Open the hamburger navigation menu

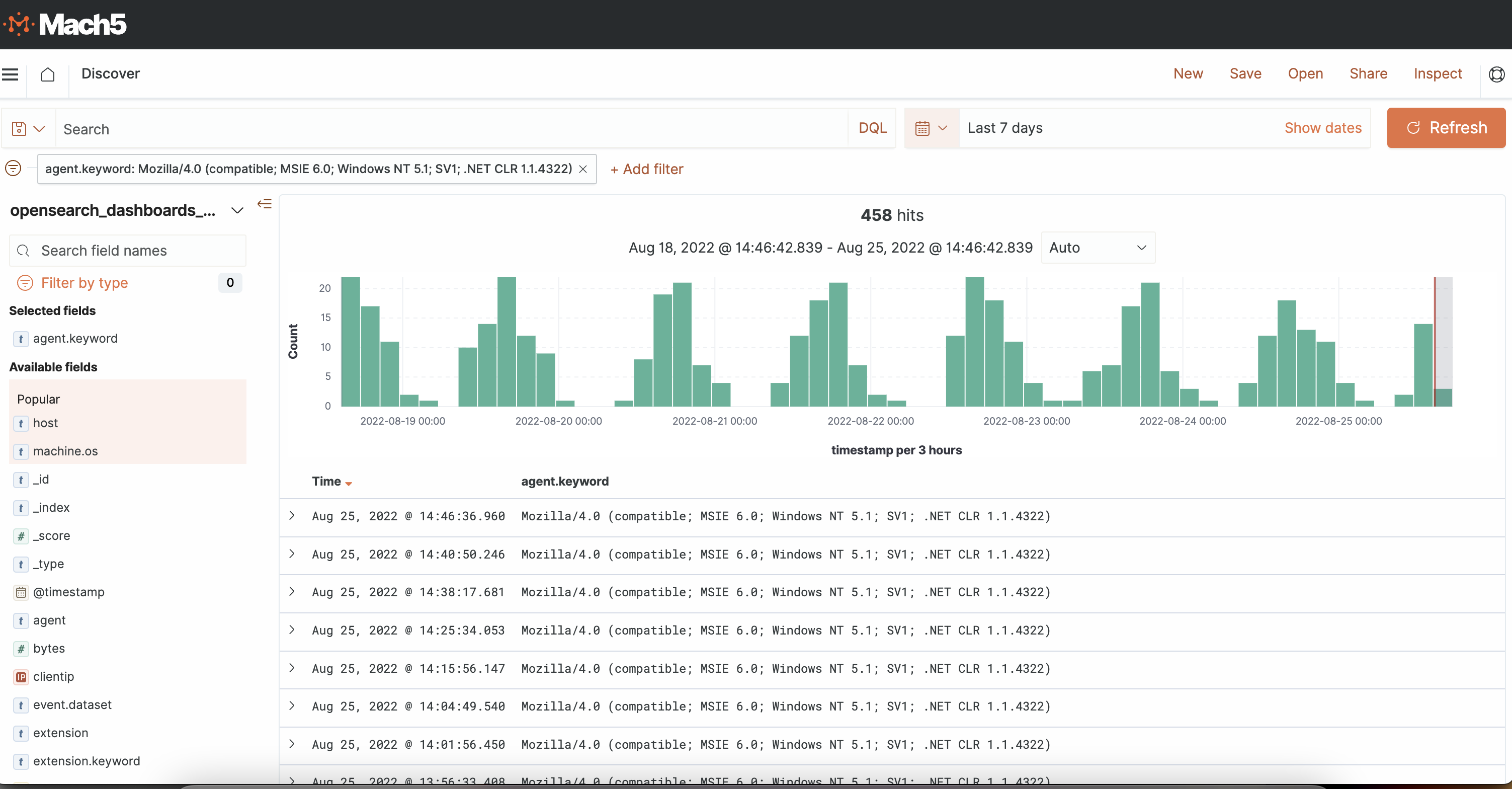coord(11,74)
